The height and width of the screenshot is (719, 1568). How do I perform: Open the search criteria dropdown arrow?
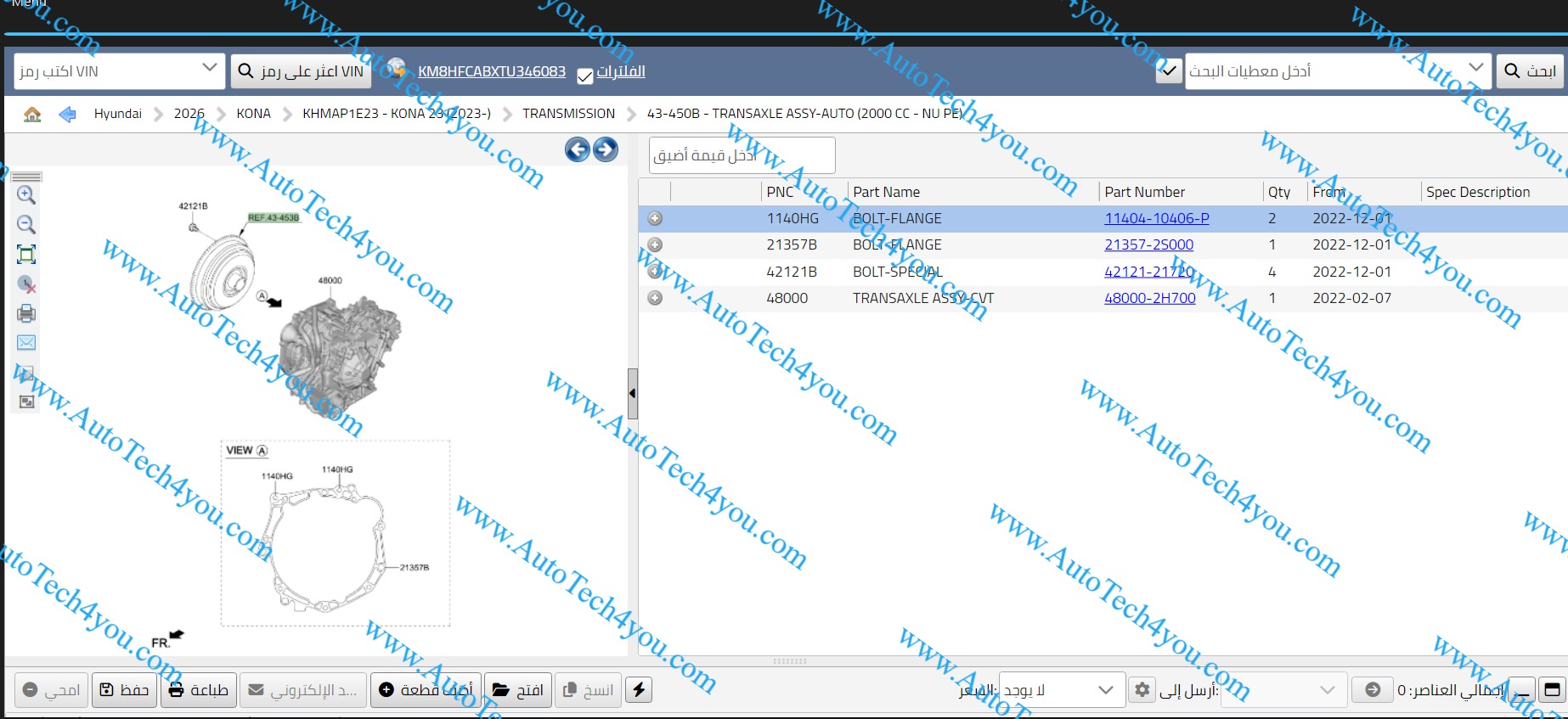tap(1475, 68)
